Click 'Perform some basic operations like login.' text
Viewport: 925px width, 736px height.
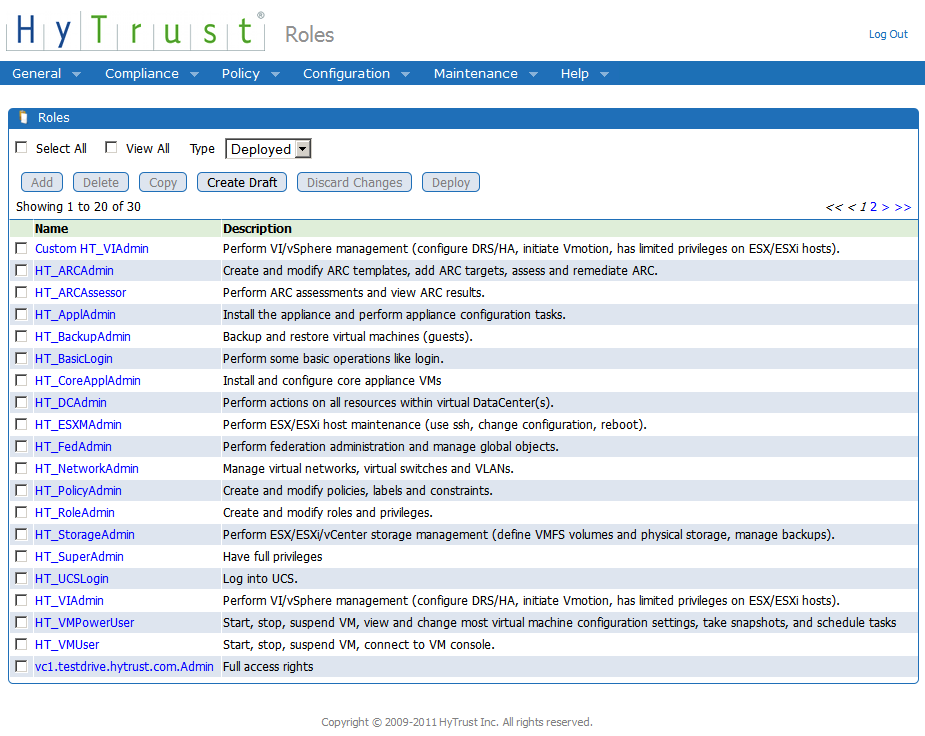(x=333, y=359)
